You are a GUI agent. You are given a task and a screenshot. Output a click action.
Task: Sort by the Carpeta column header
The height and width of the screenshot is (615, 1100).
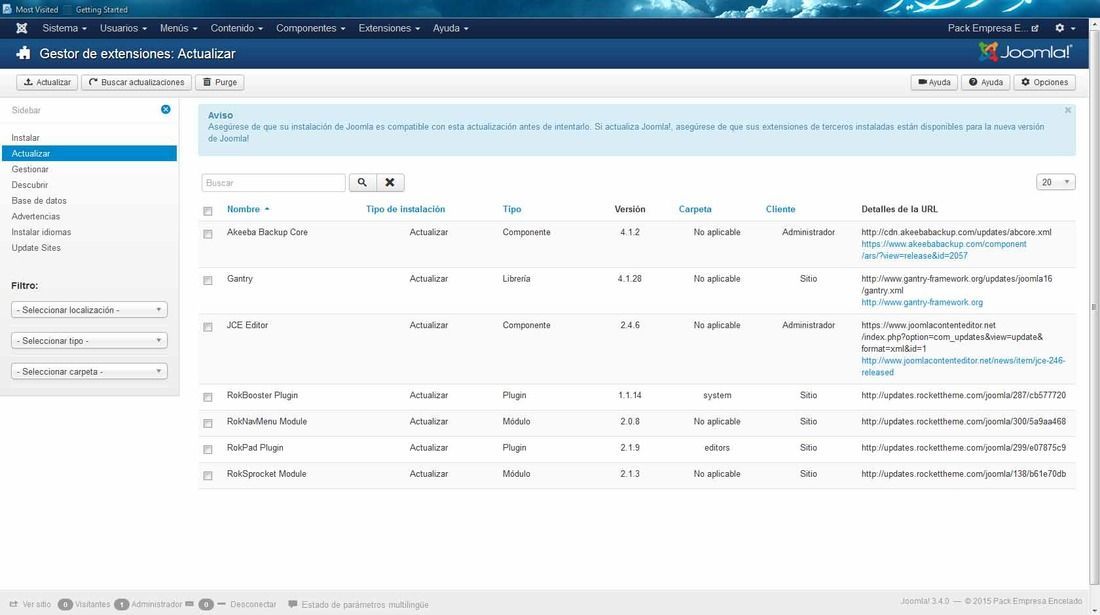(695, 209)
